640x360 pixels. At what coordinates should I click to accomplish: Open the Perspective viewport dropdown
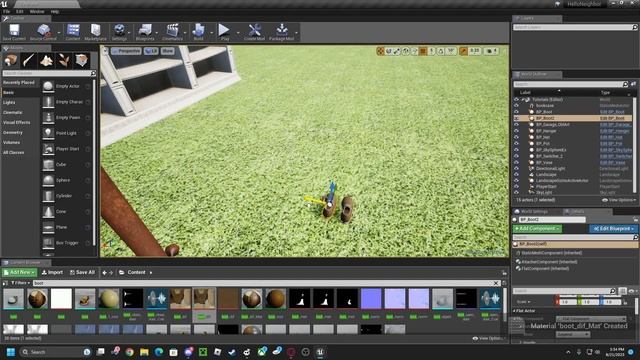pos(126,51)
